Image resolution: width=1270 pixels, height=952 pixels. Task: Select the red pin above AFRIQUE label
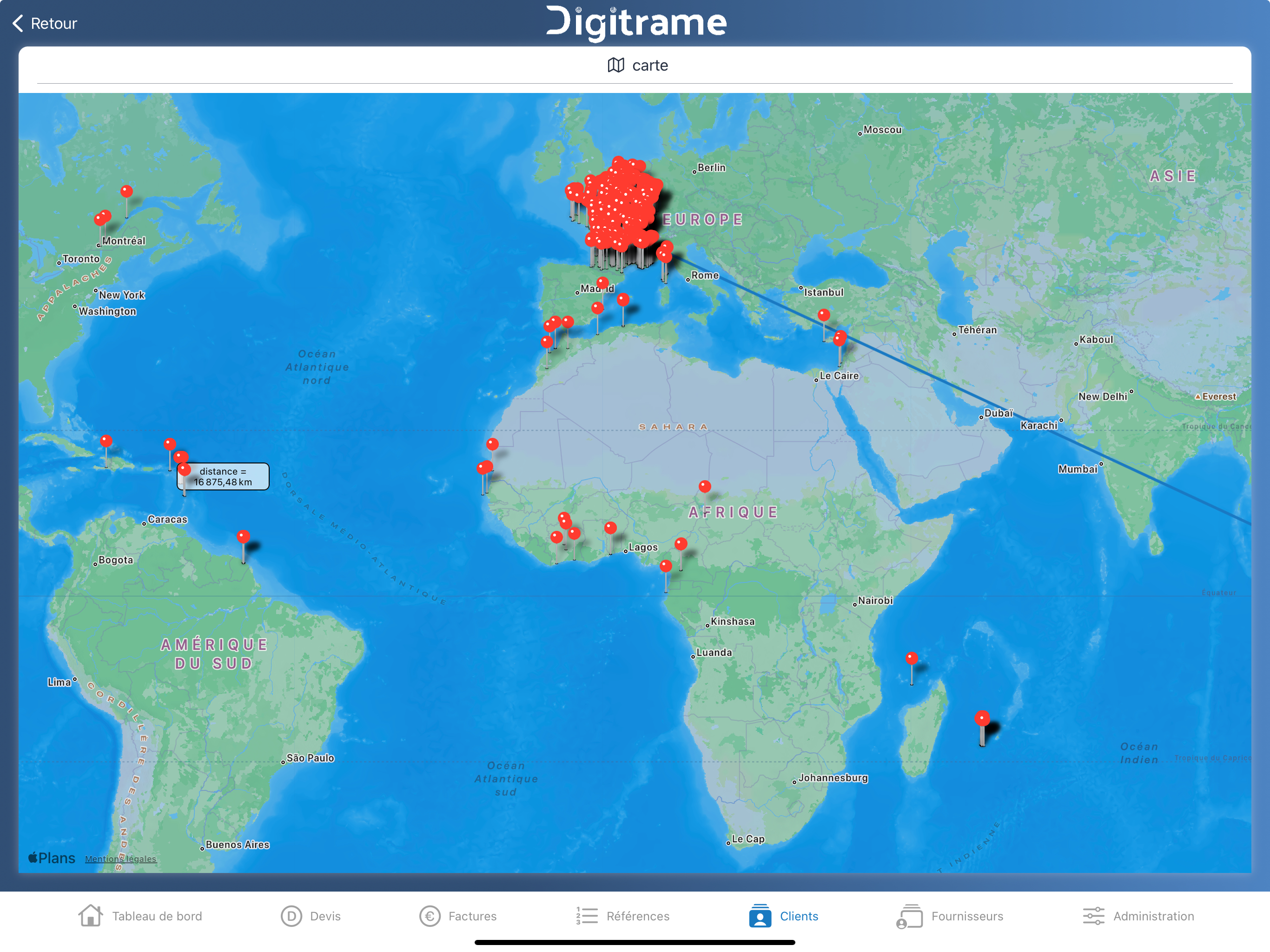(704, 486)
